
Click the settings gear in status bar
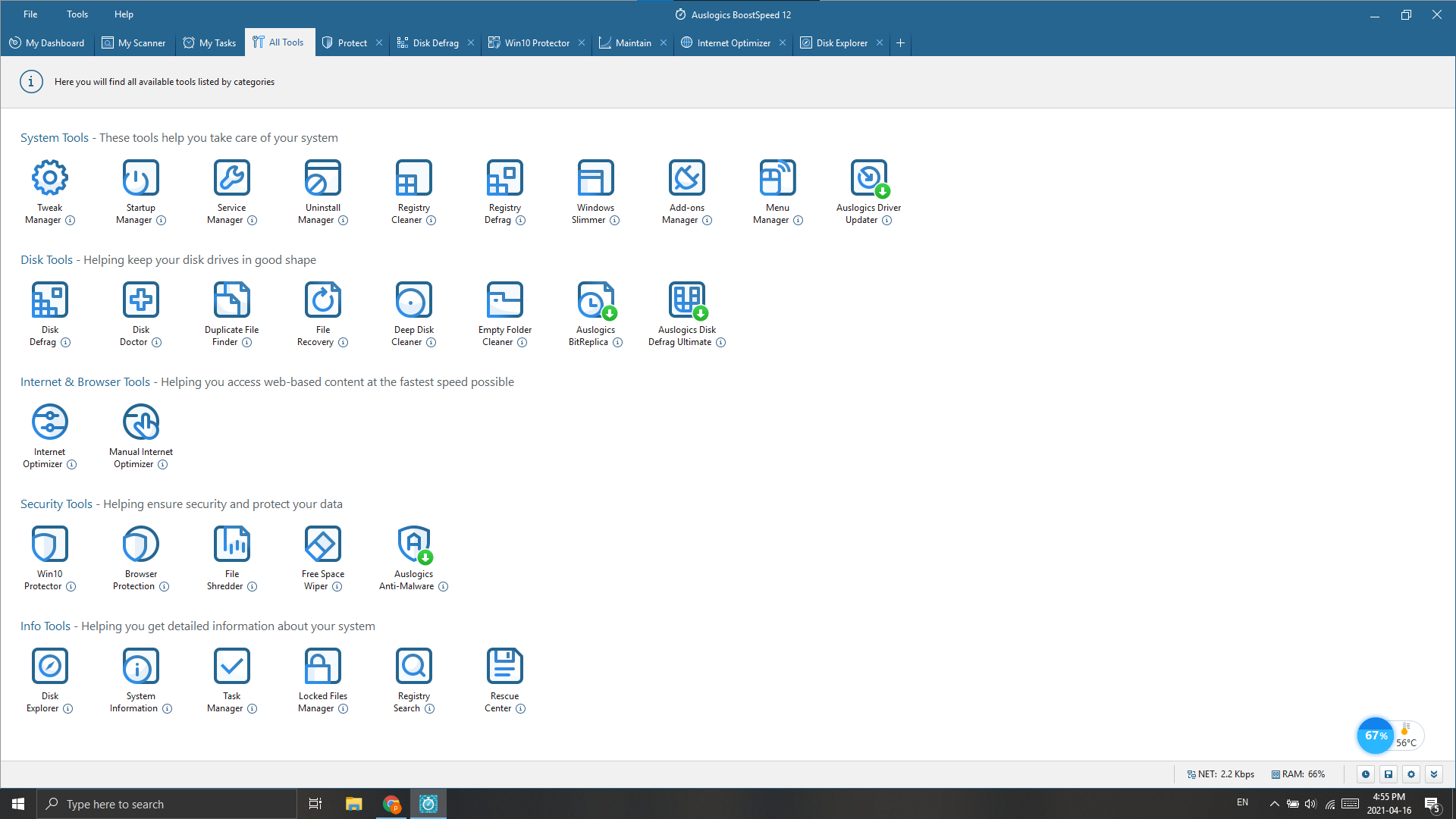(x=1411, y=774)
